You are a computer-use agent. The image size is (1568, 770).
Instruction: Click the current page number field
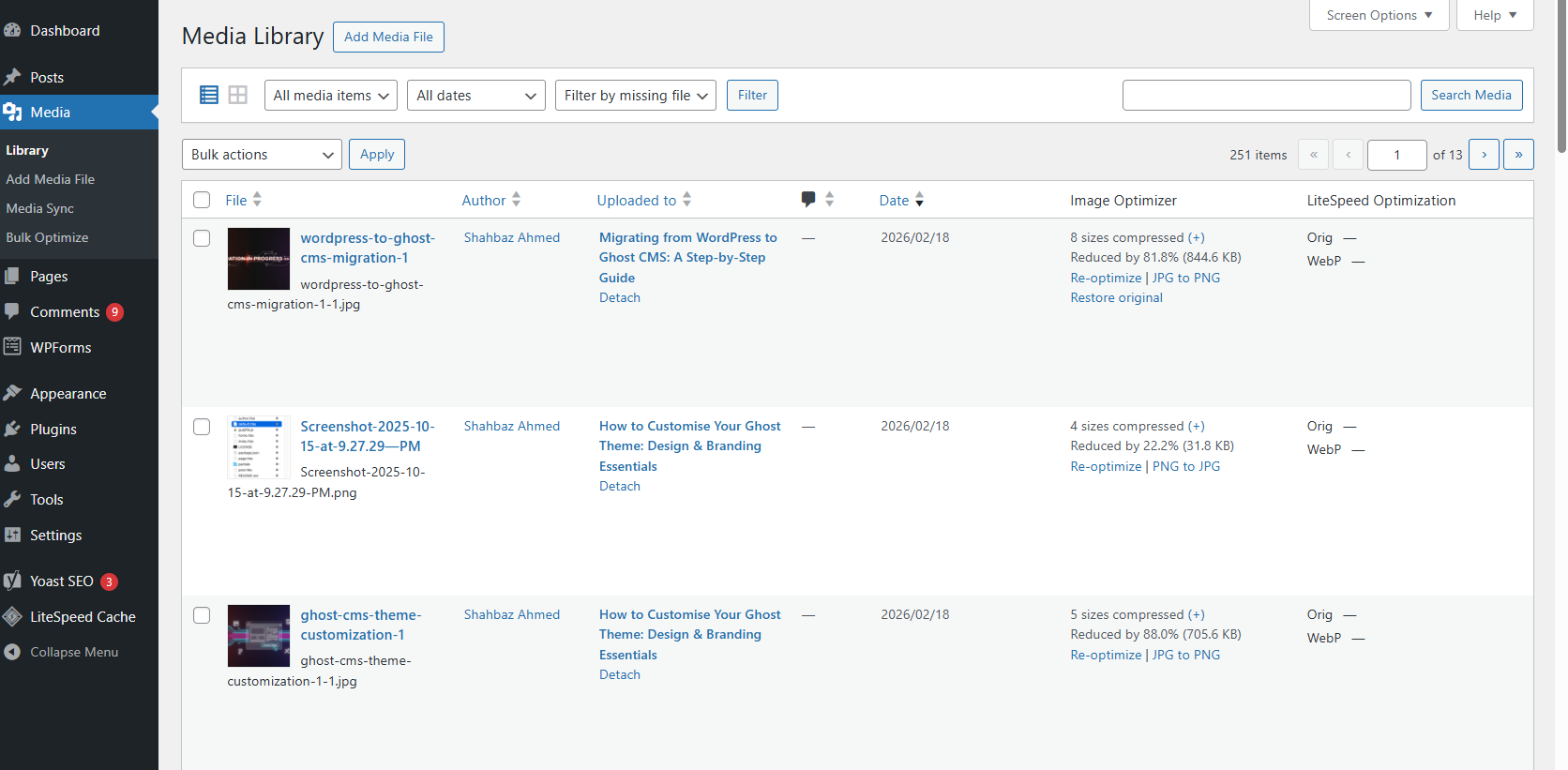(x=1397, y=155)
